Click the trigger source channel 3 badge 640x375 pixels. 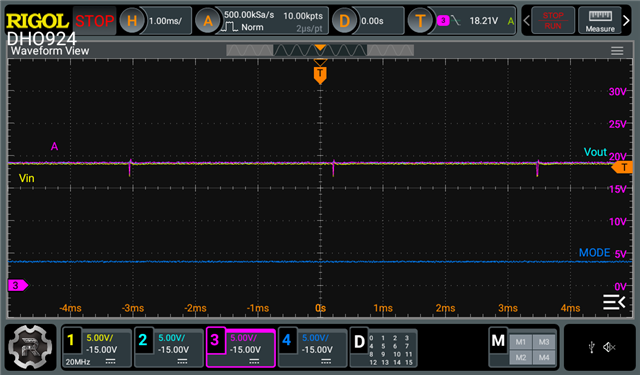[x=443, y=20]
